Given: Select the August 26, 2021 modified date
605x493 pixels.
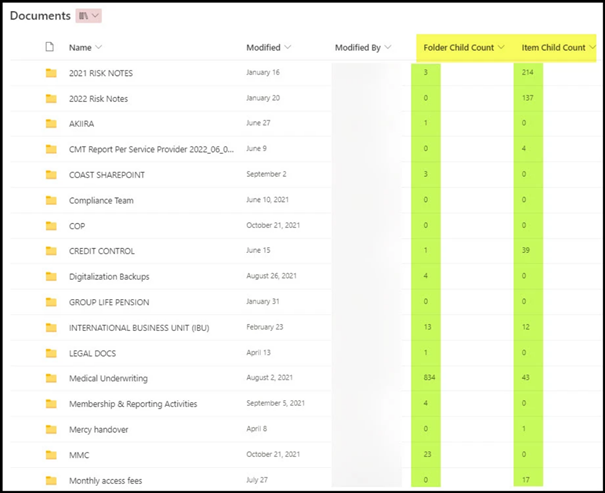Looking at the screenshot, I should tap(272, 276).
